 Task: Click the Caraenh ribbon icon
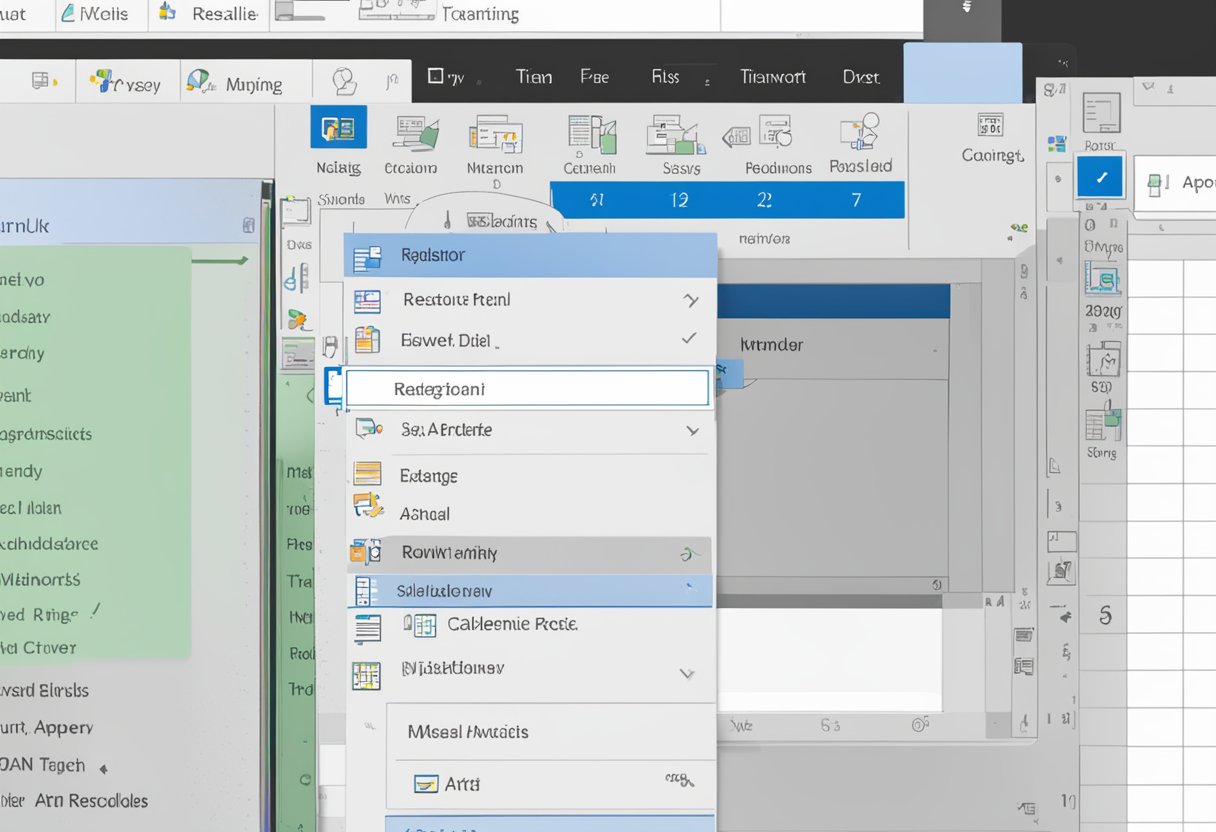click(x=590, y=134)
